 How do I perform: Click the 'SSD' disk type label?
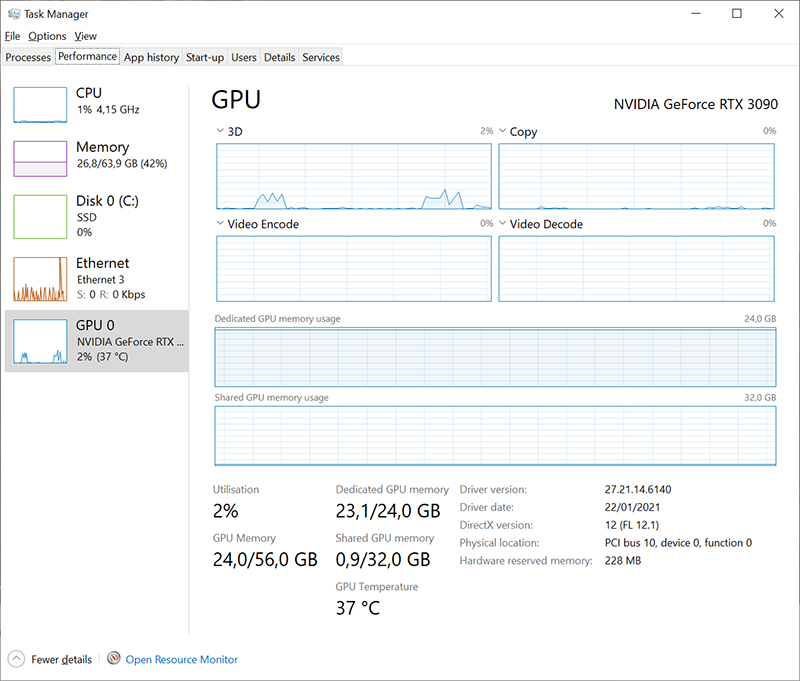pos(87,217)
